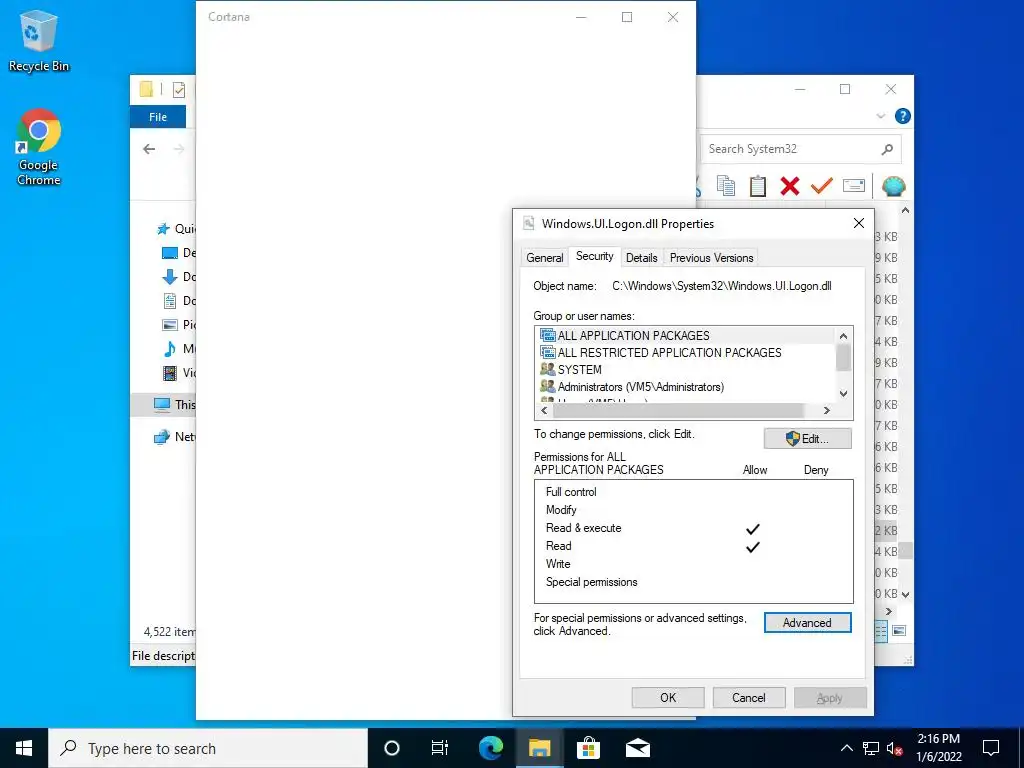Confirm with the OK button

point(668,697)
